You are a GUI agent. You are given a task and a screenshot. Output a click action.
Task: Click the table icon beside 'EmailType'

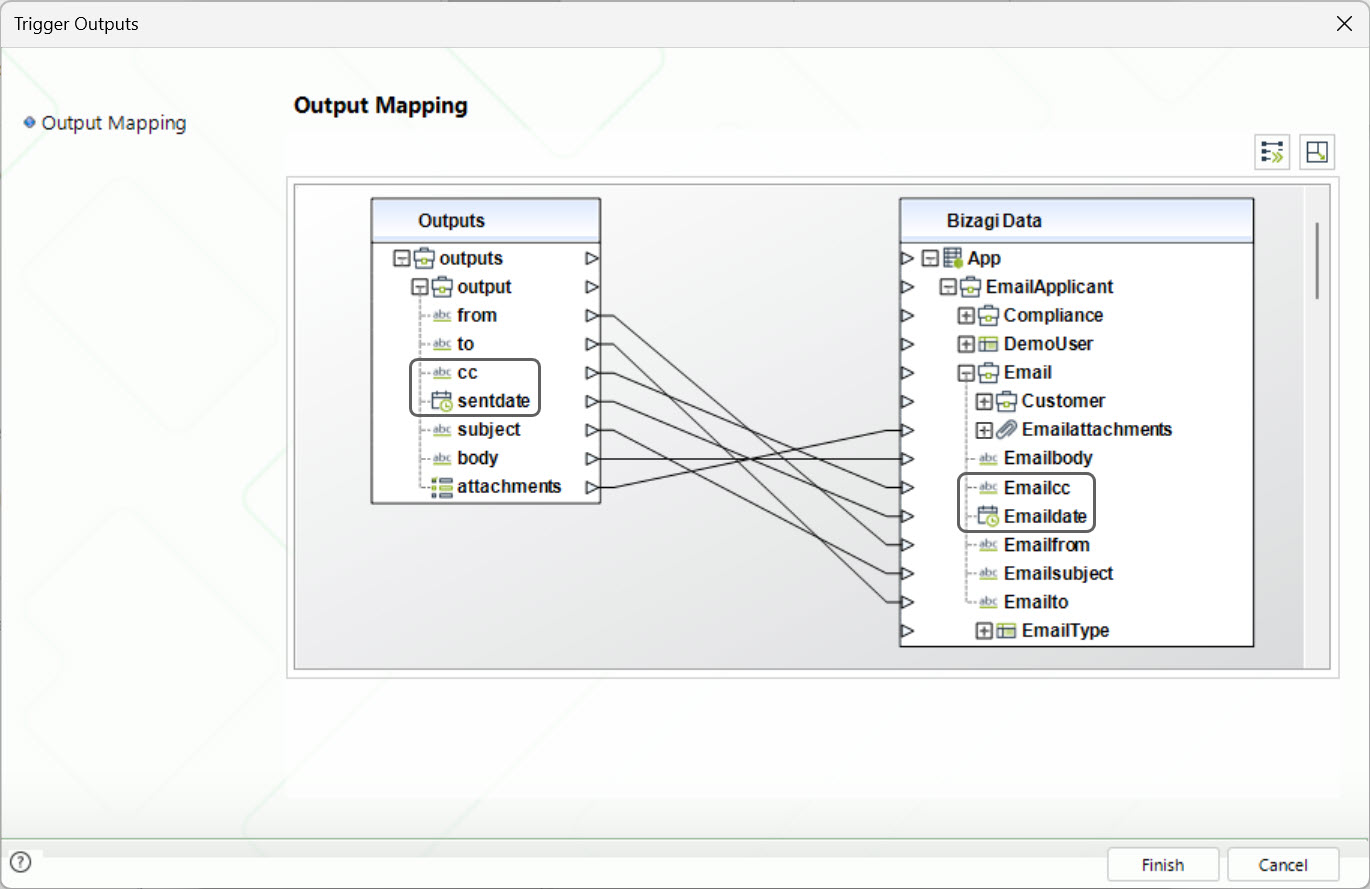click(x=1007, y=631)
